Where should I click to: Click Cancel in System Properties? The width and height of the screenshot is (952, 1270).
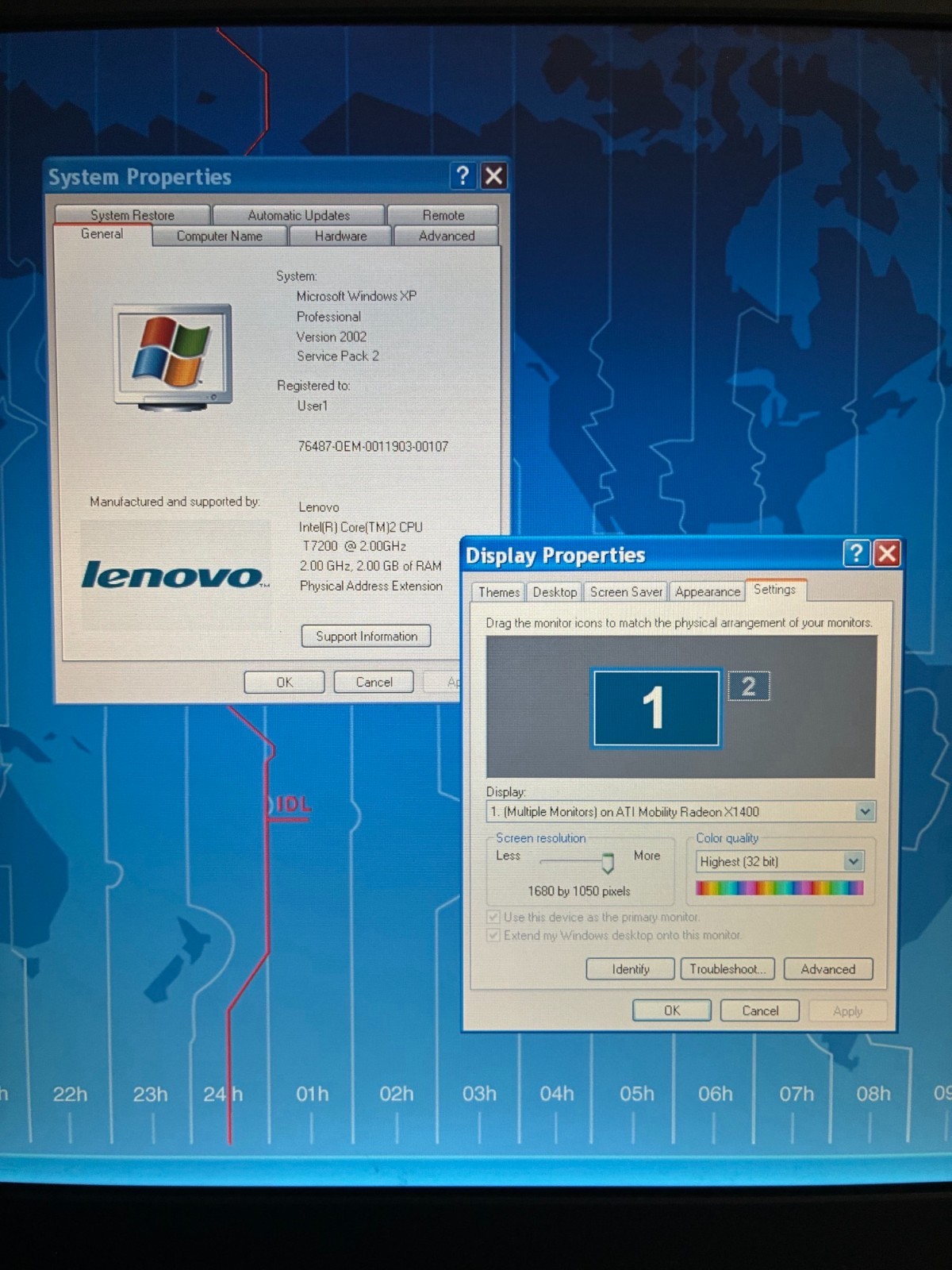374,682
